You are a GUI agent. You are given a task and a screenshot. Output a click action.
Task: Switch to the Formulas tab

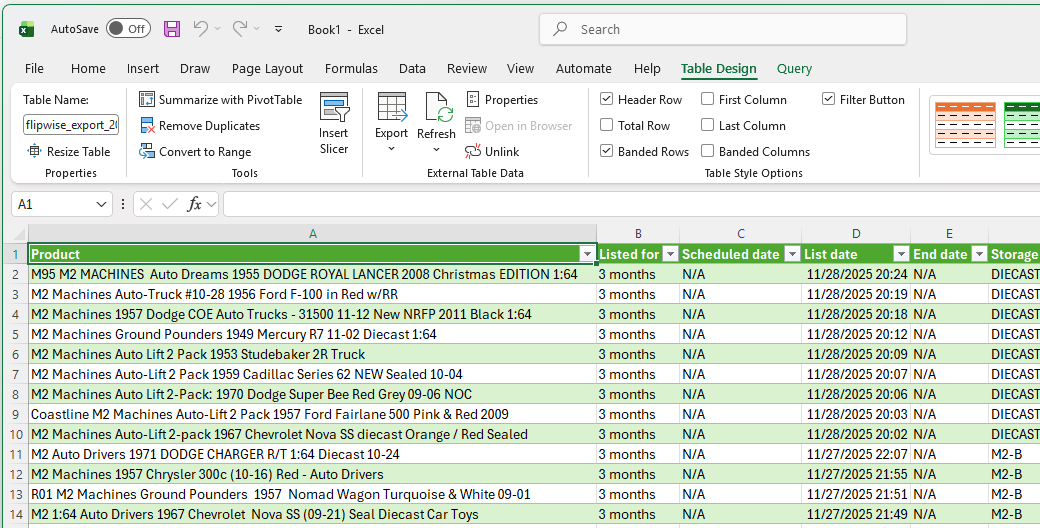tap(351, 69)
